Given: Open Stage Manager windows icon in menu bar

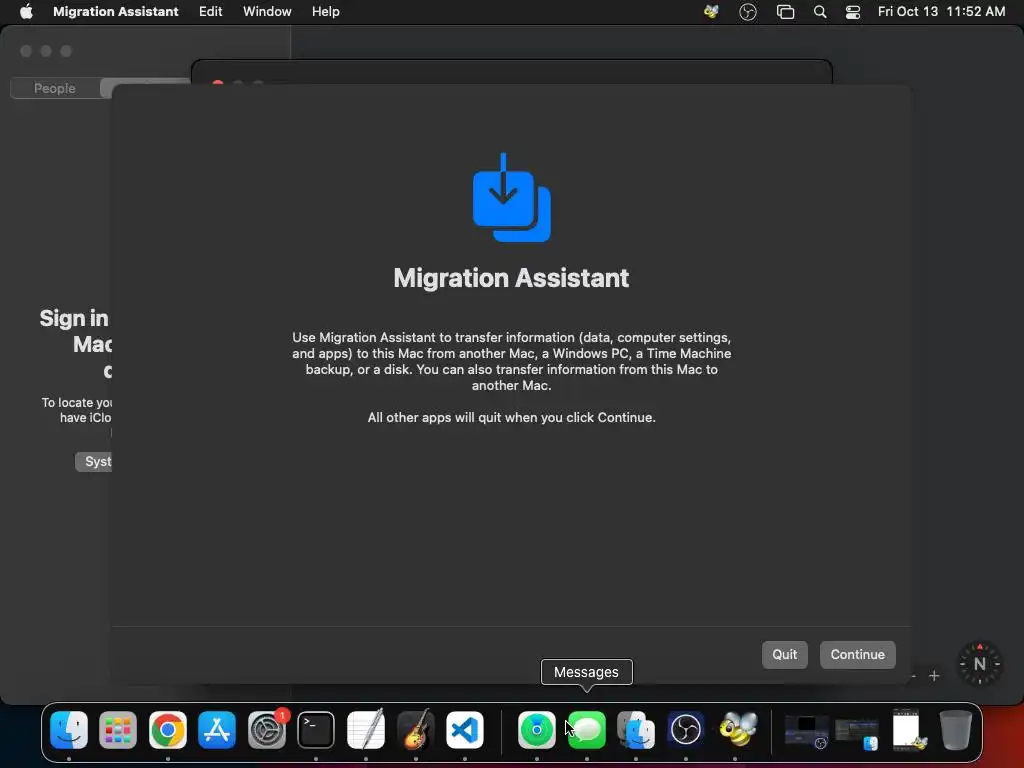Looking at the screenshot, I should click(785, 11).
